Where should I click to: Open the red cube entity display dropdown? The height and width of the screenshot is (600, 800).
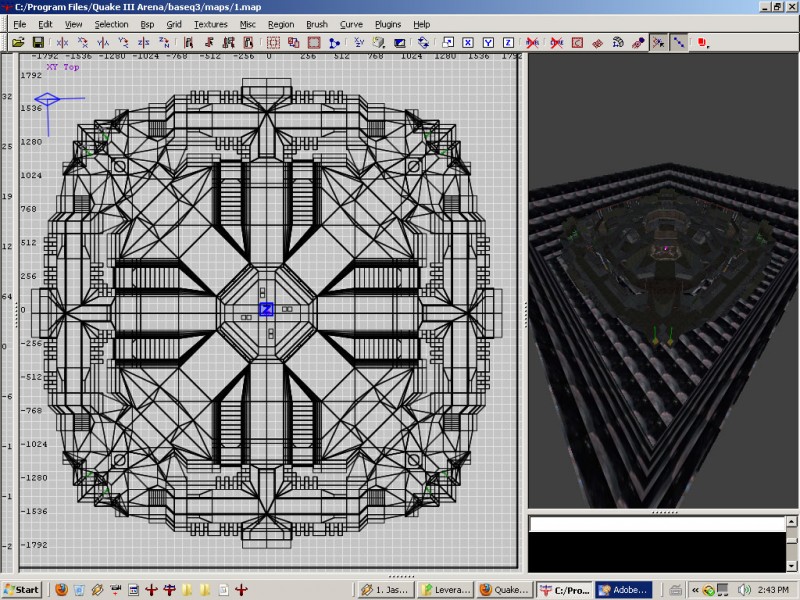tap(703, 42)
